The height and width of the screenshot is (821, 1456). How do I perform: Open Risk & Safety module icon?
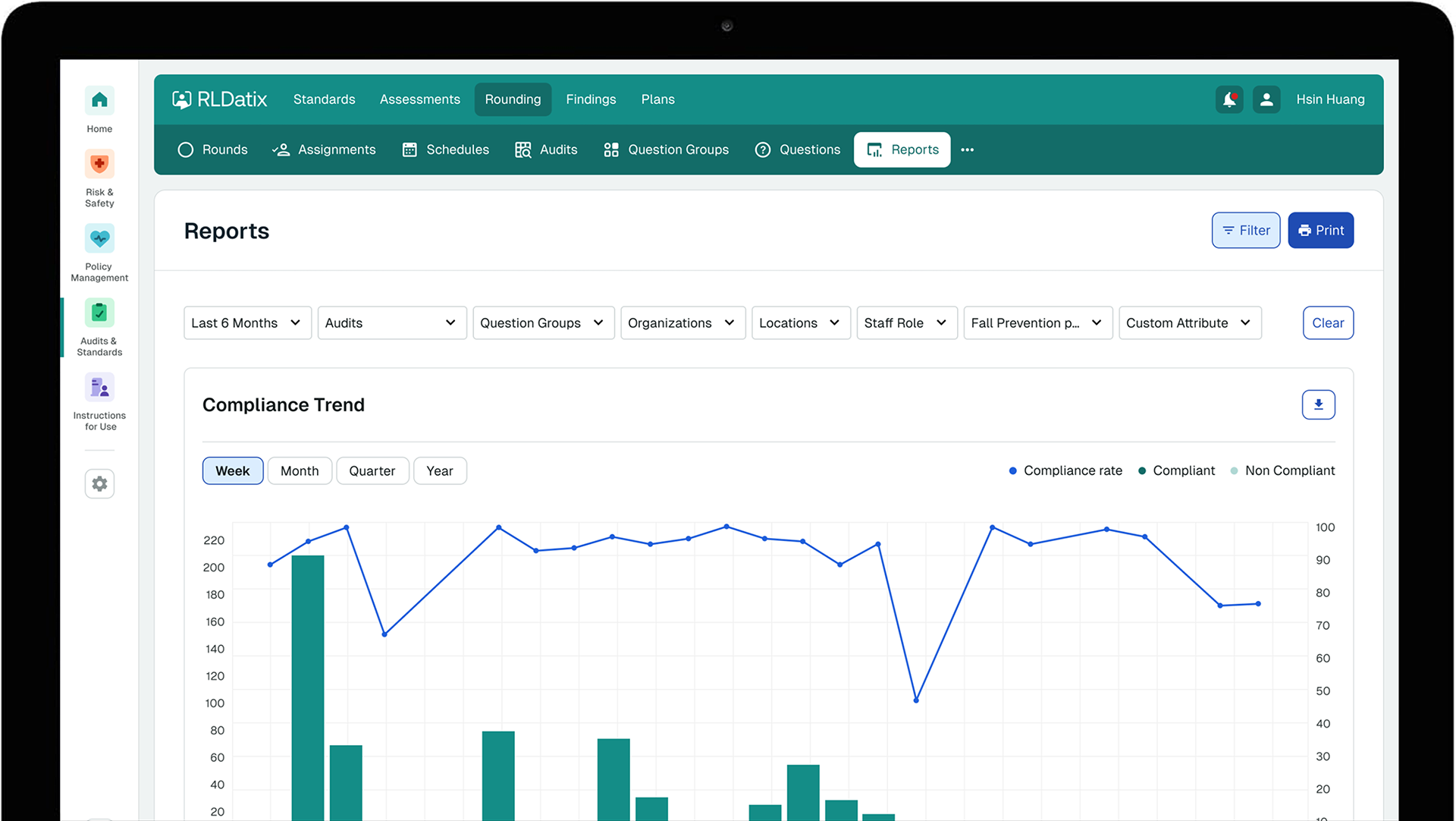tap(99, 164)
